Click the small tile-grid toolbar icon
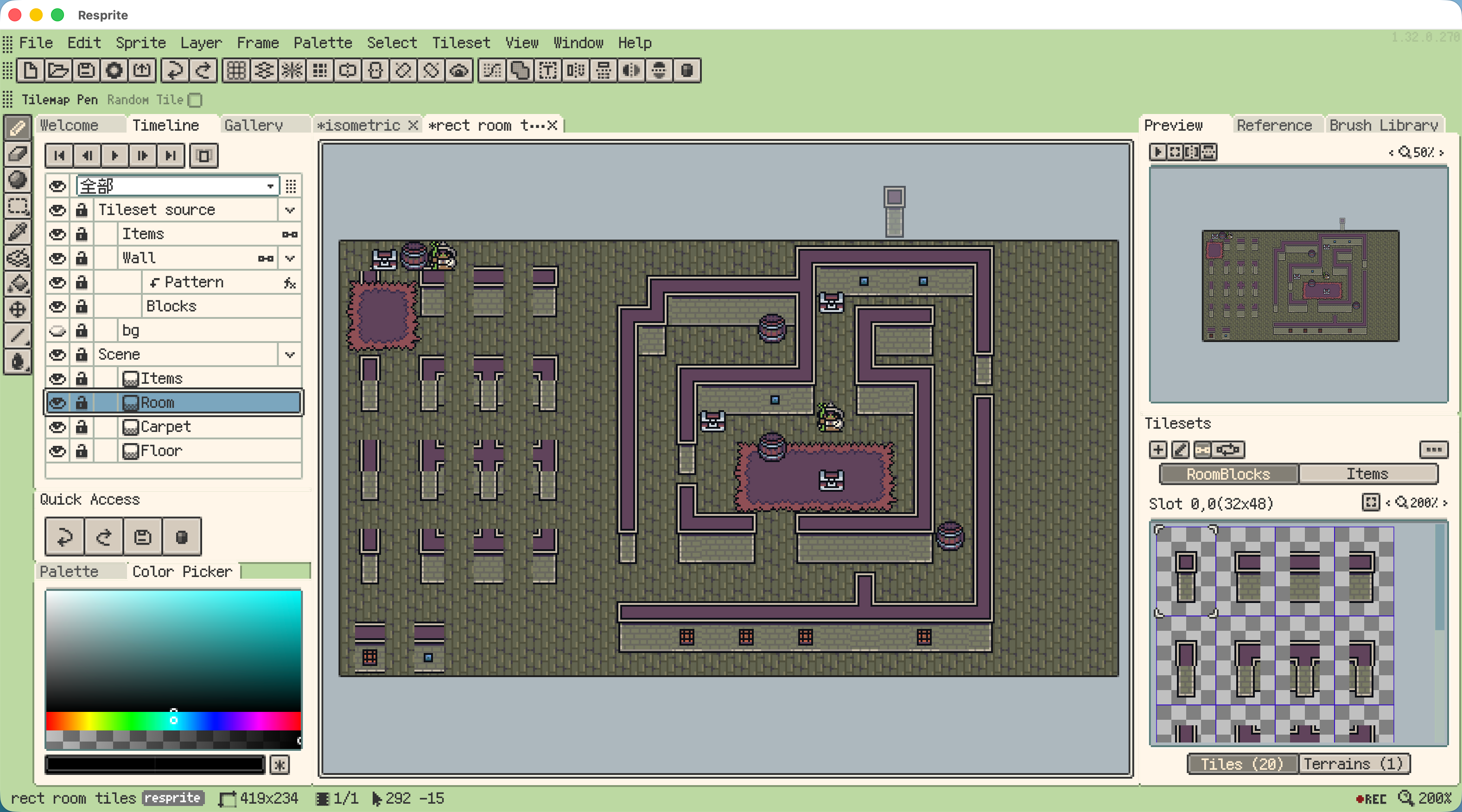This screenshot has width=1462, height=812. (x=319, y=71)
